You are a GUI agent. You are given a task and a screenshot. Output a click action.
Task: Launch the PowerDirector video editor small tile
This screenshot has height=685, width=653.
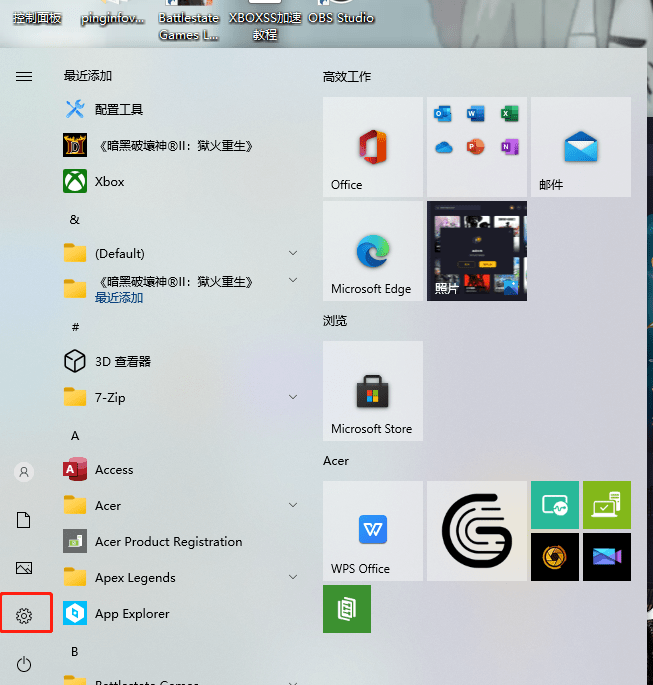click(606, 557)
